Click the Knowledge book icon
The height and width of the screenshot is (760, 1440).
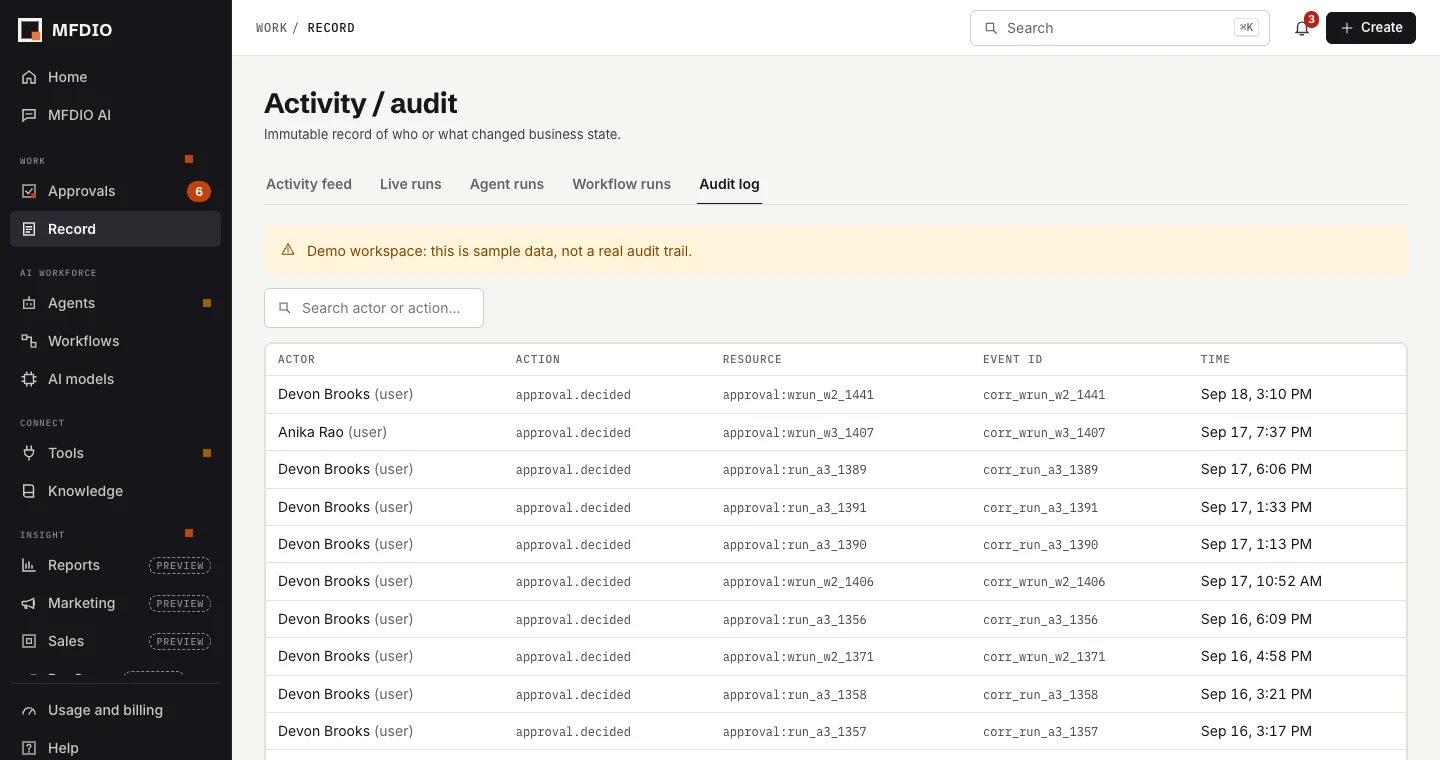click(x=29, y=491)
